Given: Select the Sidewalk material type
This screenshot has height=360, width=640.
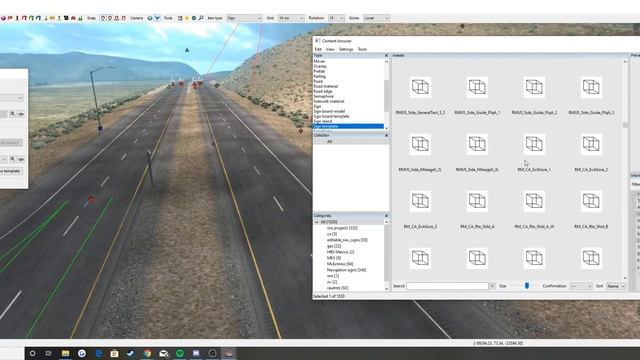Looking at the screenshot, I should pyautogui.click(x=329, y=101).
